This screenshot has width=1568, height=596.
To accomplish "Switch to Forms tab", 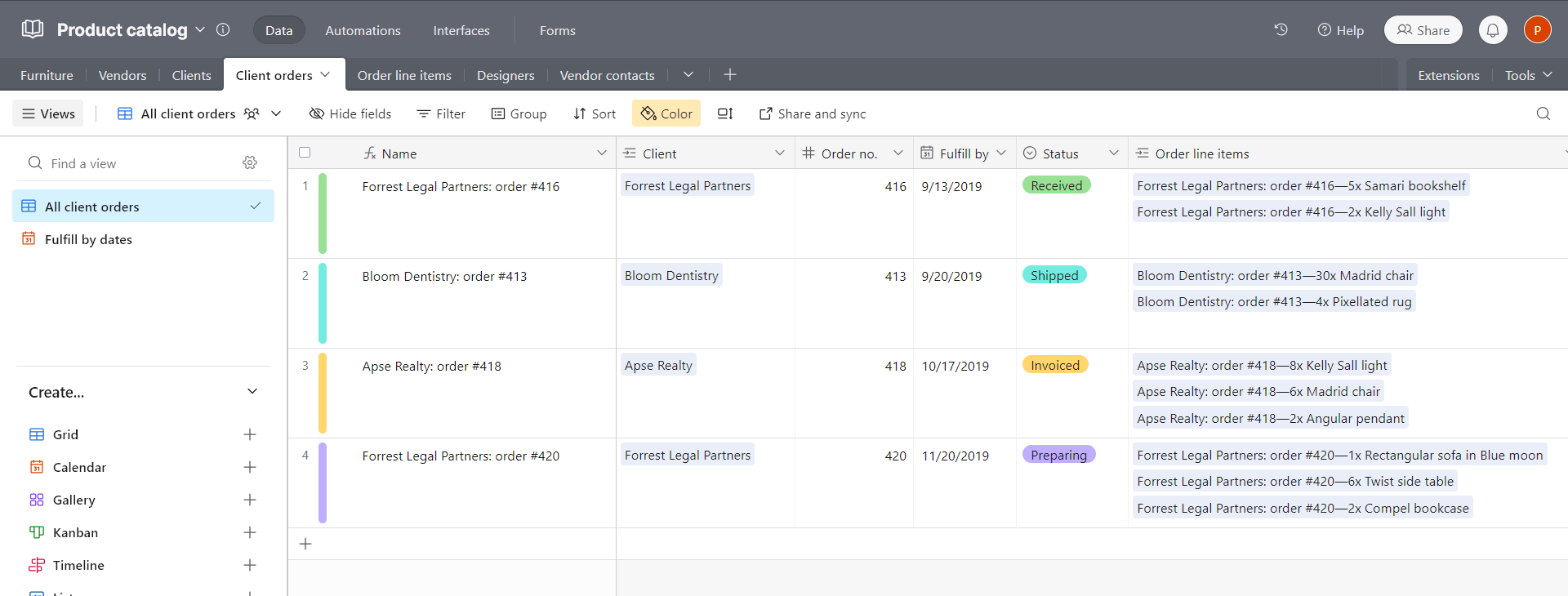I will 558,30.
